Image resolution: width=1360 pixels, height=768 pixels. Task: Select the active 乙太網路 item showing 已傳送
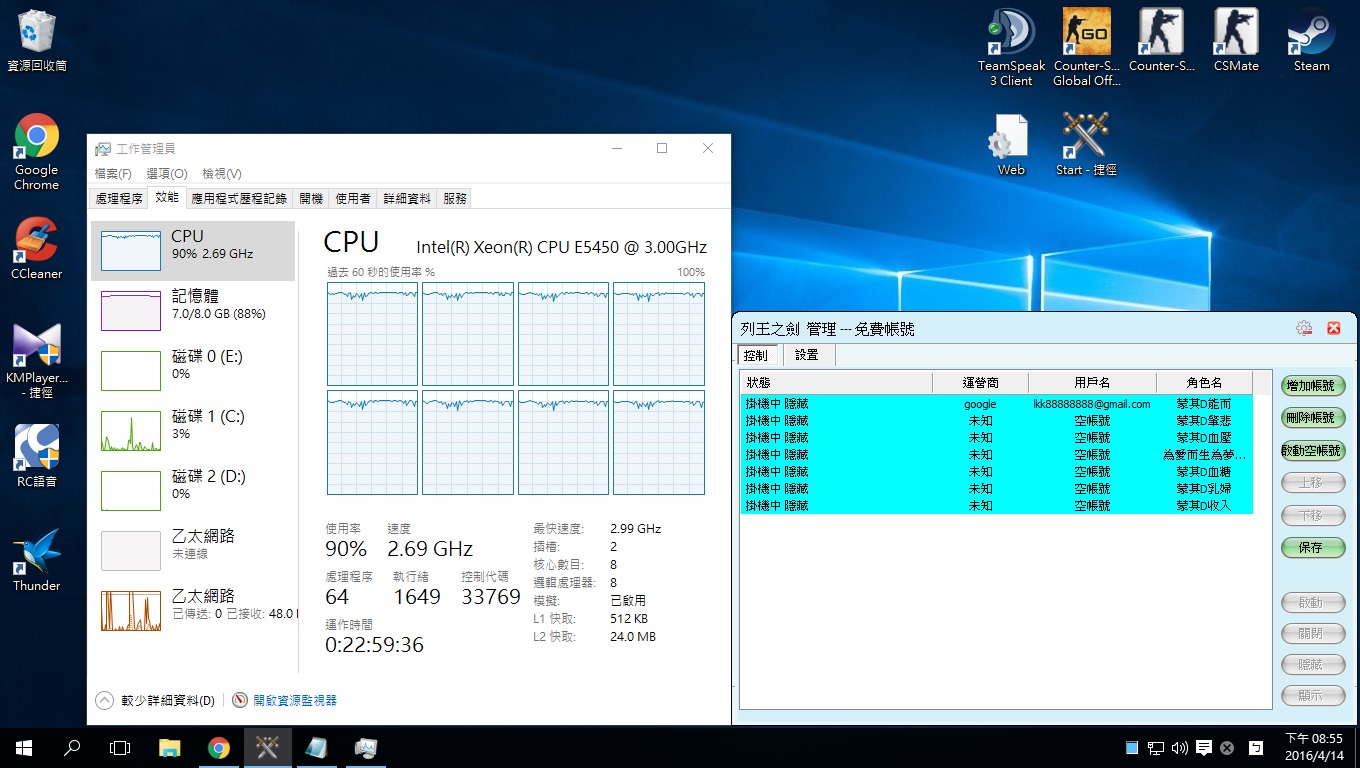(x=193, y=610)
